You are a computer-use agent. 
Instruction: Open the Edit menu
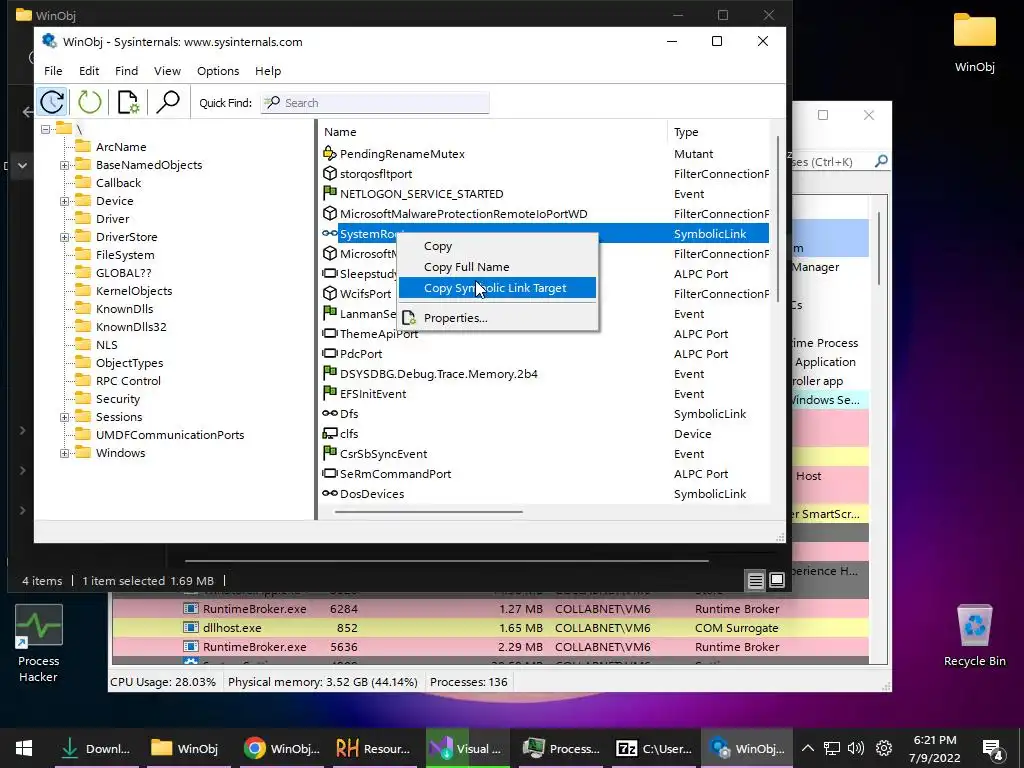[x=89, y=71]
